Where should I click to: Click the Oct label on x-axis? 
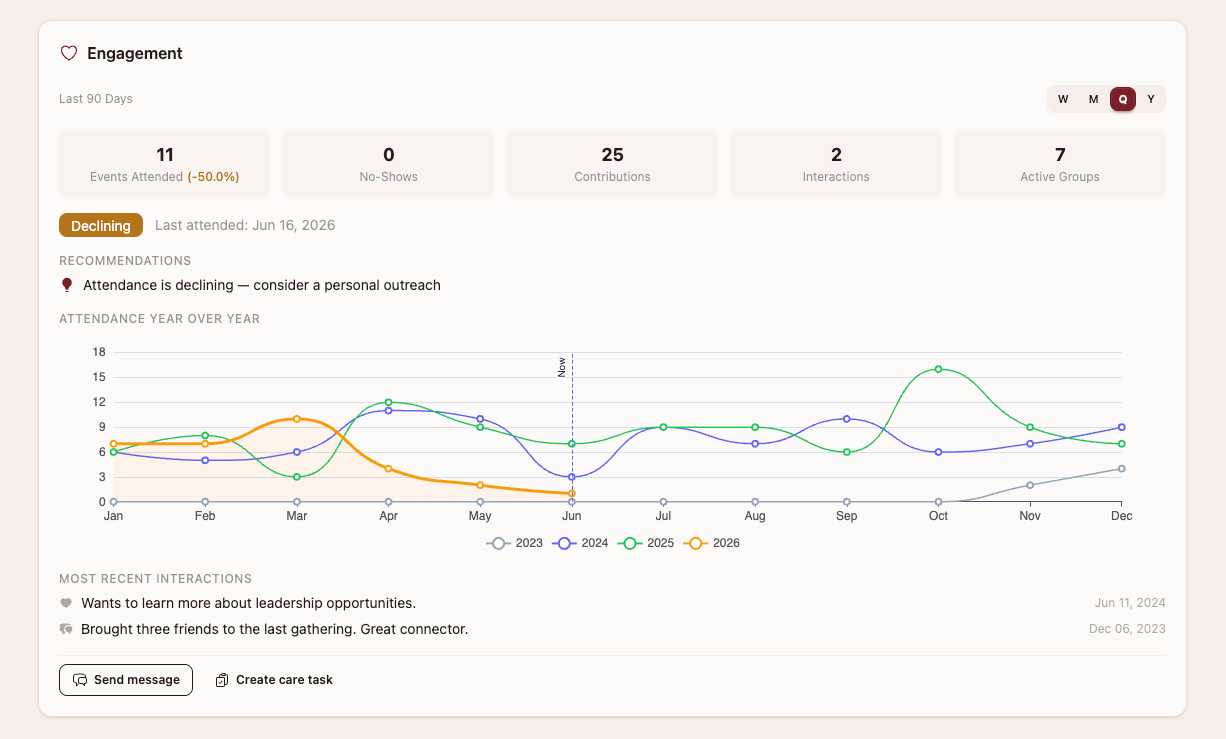pyautogui.click(x=938, y=516)
